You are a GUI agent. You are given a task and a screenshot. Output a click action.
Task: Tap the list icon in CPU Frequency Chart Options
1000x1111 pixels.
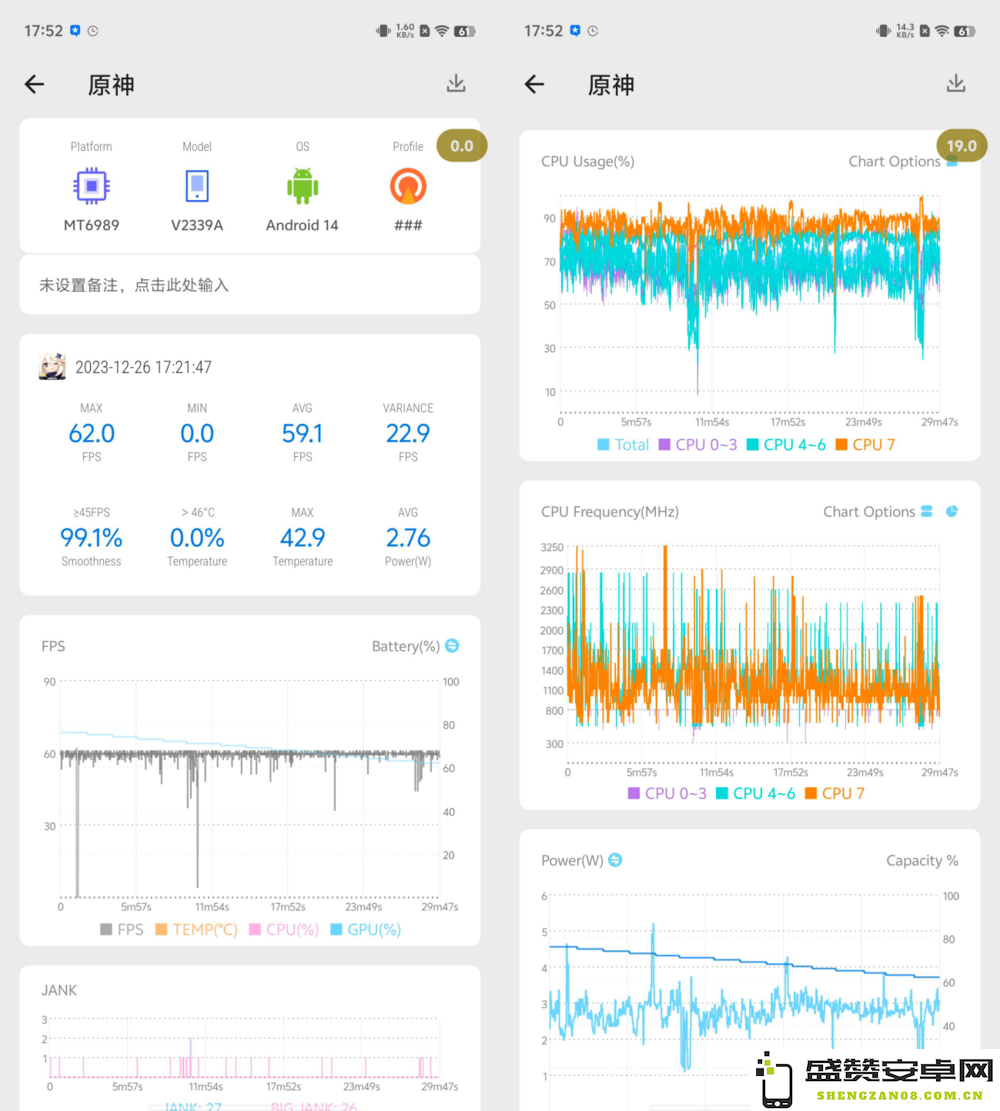pyautogui.click(x=927, y=512)
